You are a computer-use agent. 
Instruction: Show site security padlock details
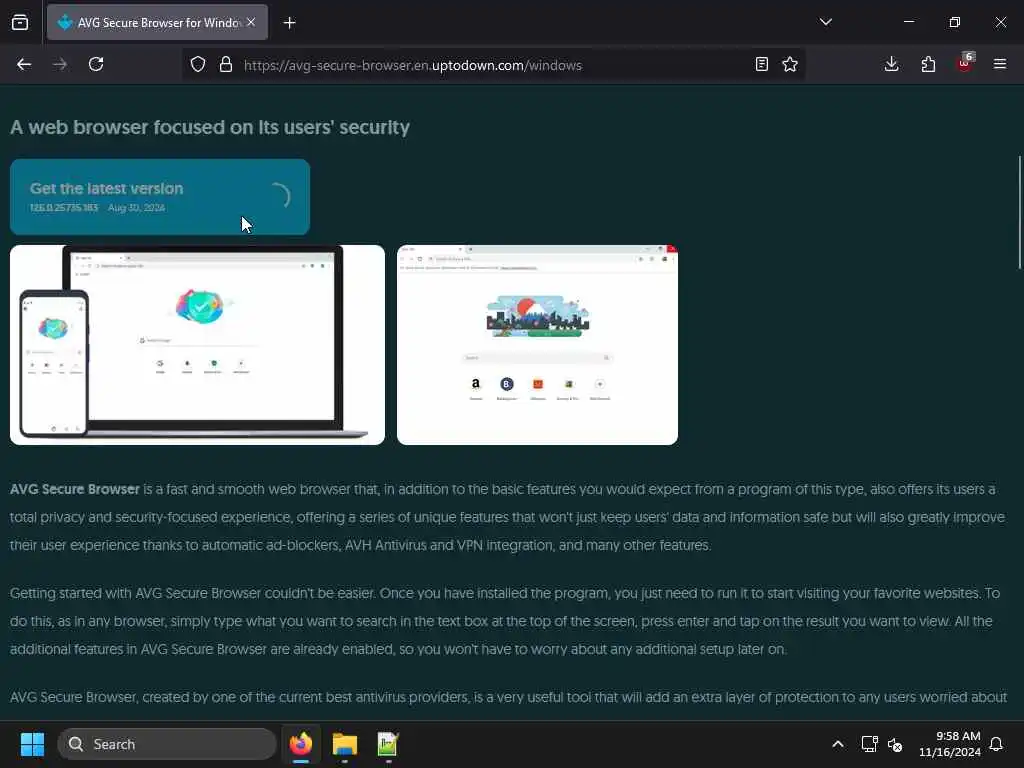(226, 64)
